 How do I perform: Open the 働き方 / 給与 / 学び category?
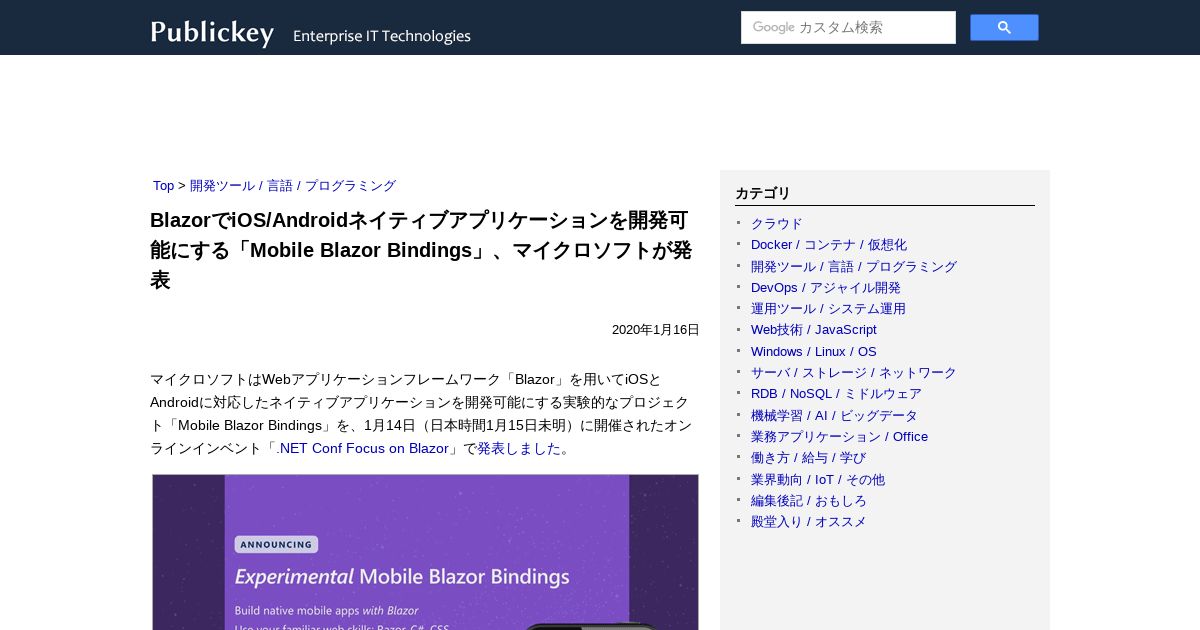pos(808,458)
